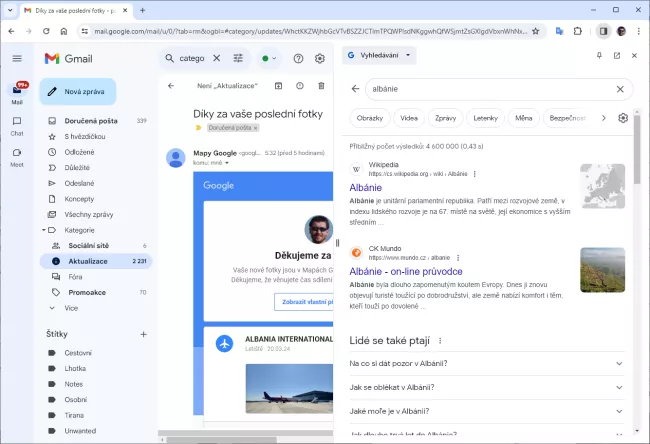Open the Promoakce category
Screen dimensions: 650x444
coord(85,292)
